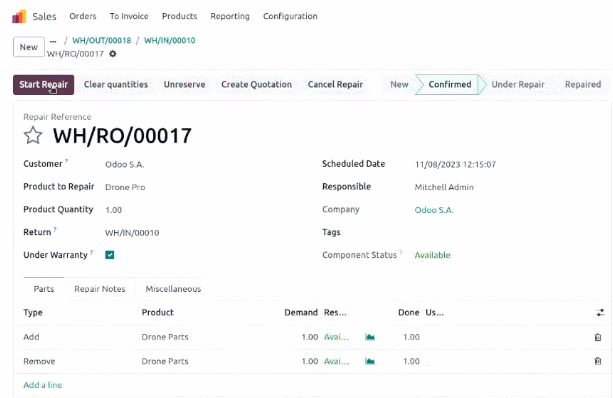Edit Product Quantity value 1.00
This screenshot has width=613, height=398.
[113, 210]
